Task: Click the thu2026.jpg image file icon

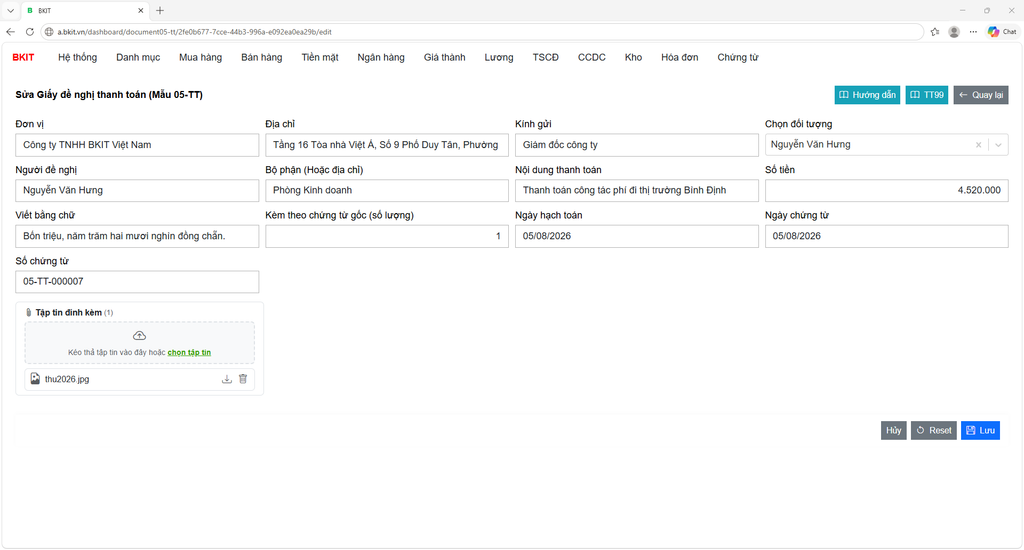Action: 35,379
